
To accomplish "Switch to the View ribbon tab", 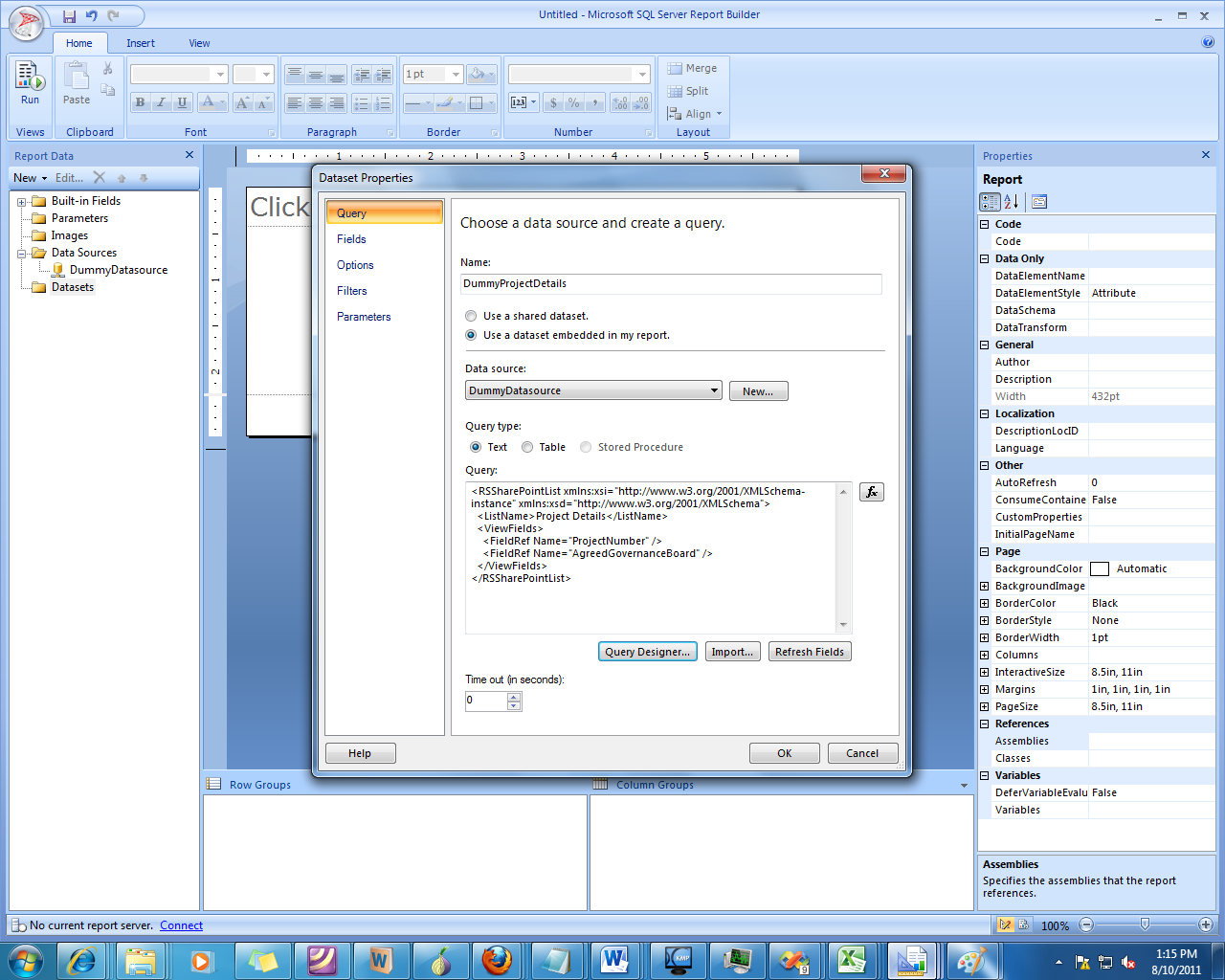I will coord(199,43).
